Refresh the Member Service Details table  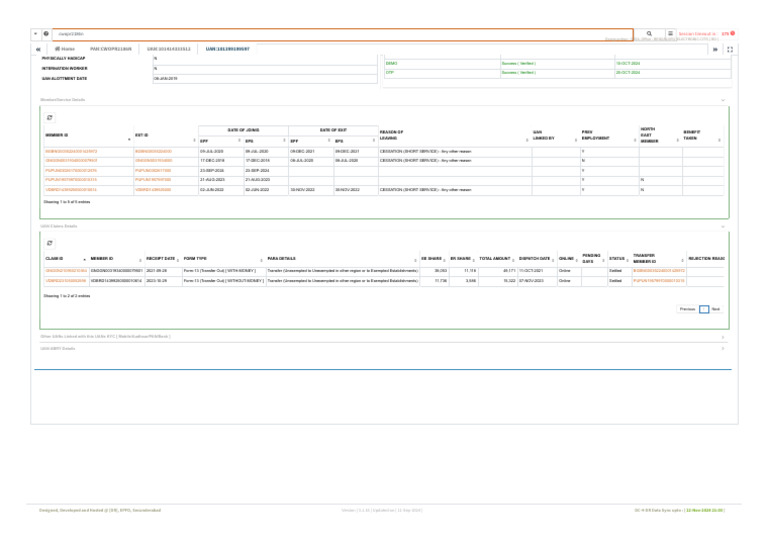click(49, 118)
